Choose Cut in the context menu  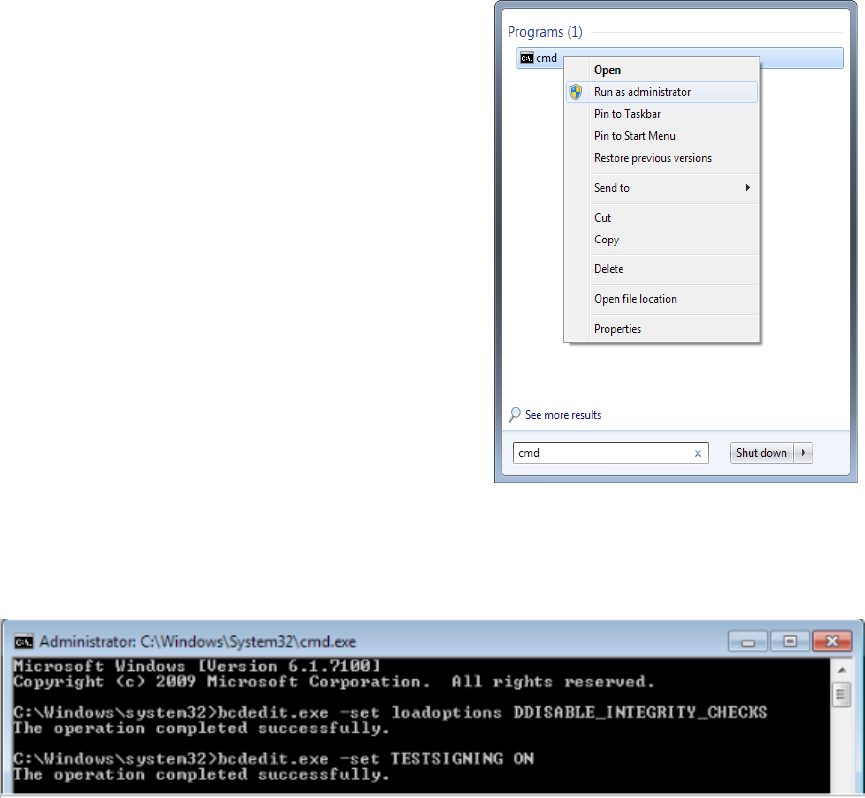tap(662, 218)
